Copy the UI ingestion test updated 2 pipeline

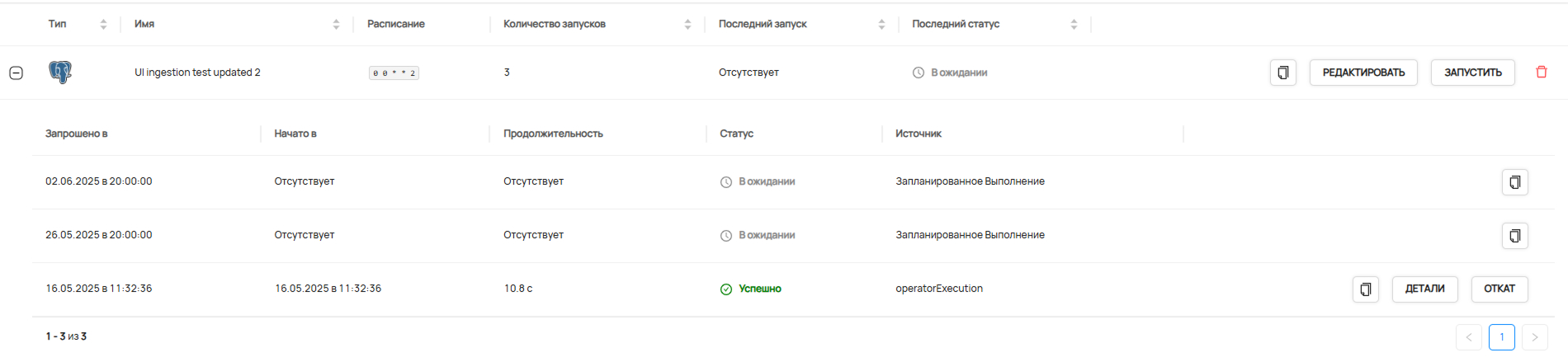(x=1282, y=73)
